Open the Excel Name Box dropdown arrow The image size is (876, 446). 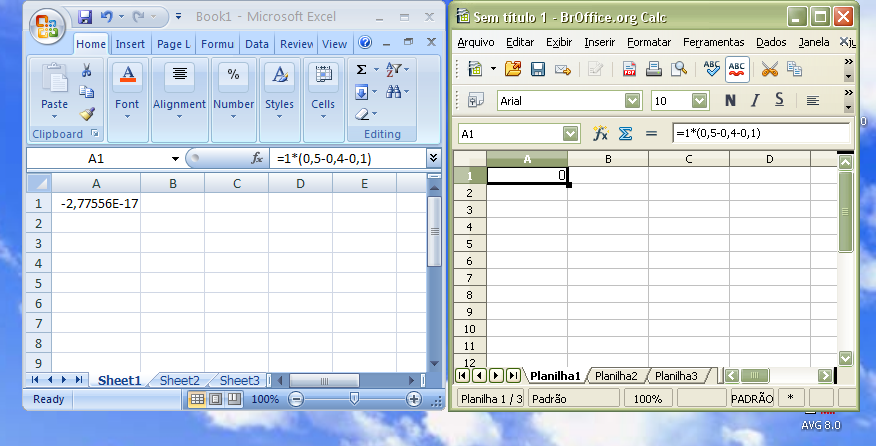click(175, 159)
